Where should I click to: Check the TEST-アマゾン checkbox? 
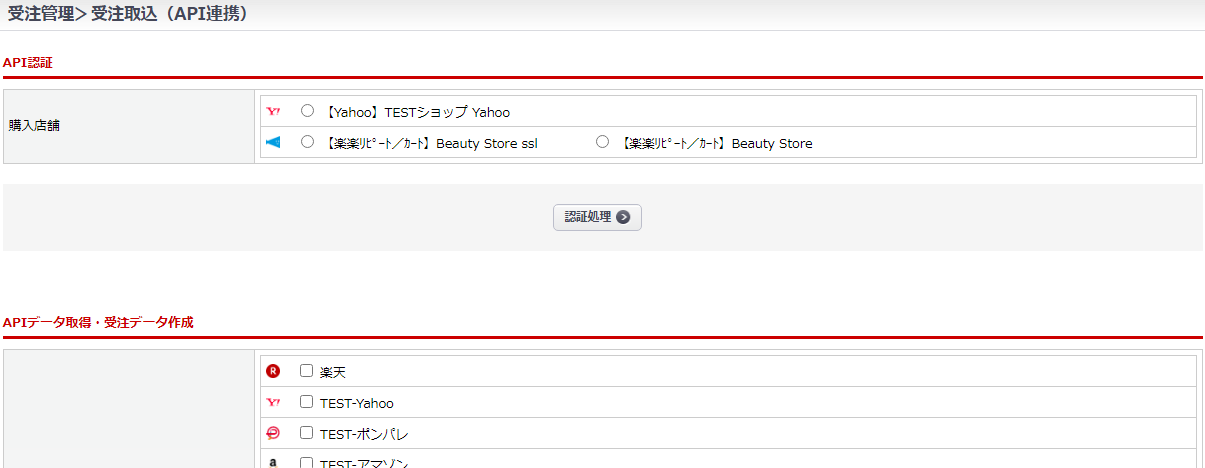click(307, 463)
